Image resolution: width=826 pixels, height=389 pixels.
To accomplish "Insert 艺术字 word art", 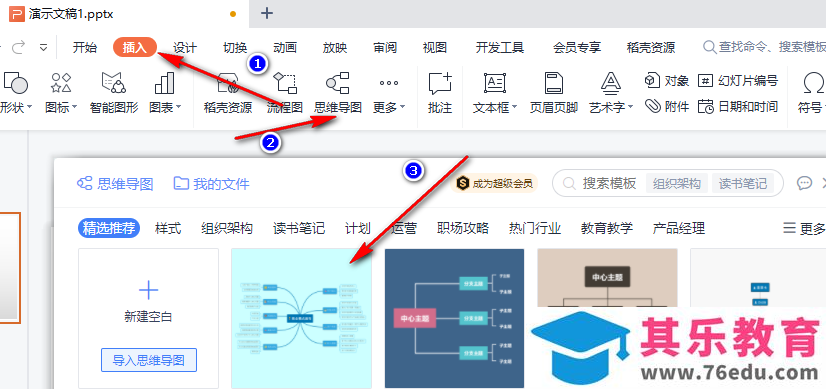I will [611, 93].
